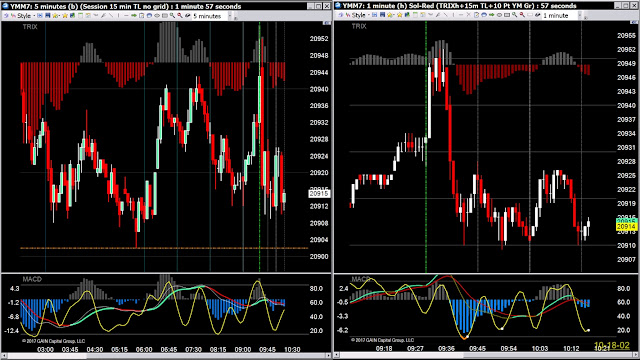Open star-with-arrow dropdown in 1 minute toolbar
This screenshot has height=360, width=640.
coord(391,16)
